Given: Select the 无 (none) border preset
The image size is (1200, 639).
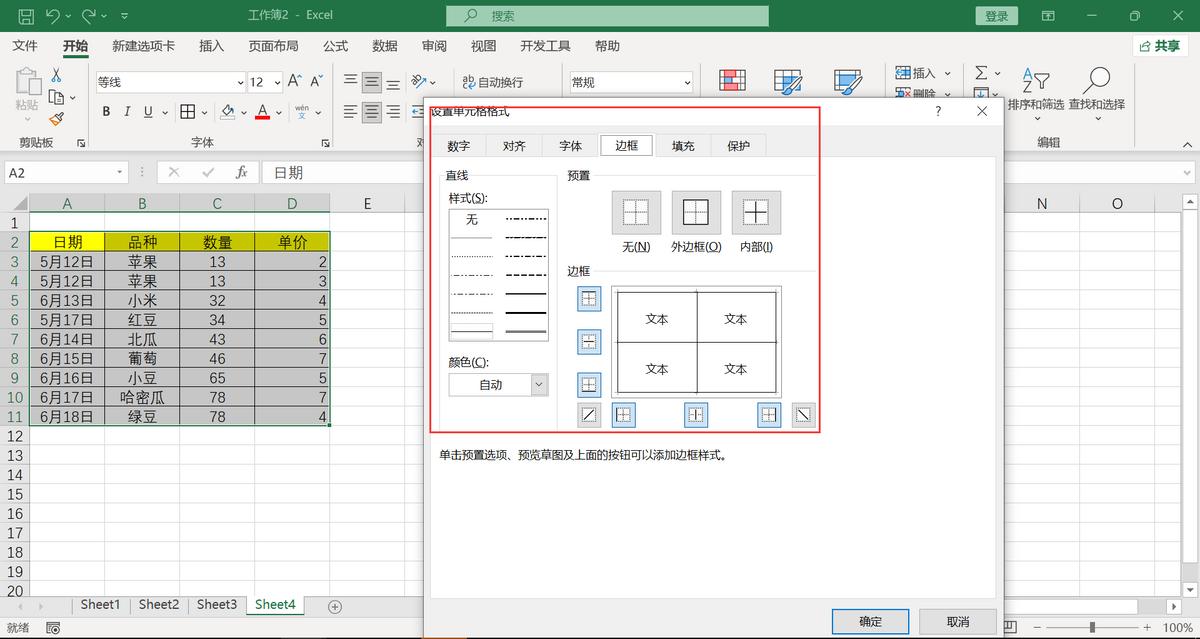Looking at the screenshot, I should coord(638,212).
